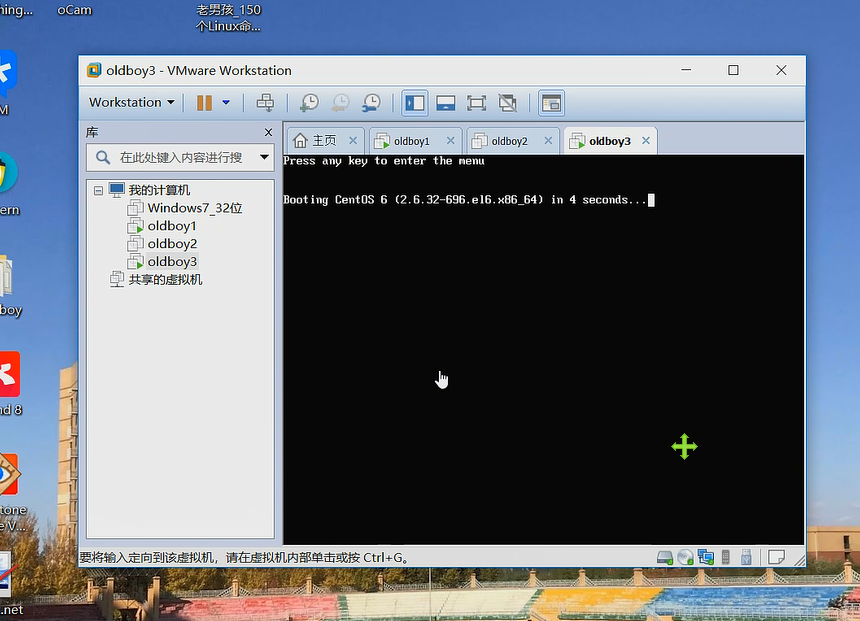Click the hard disk status icon
This screenshot has width=860, height=621.
click(665, 557)
